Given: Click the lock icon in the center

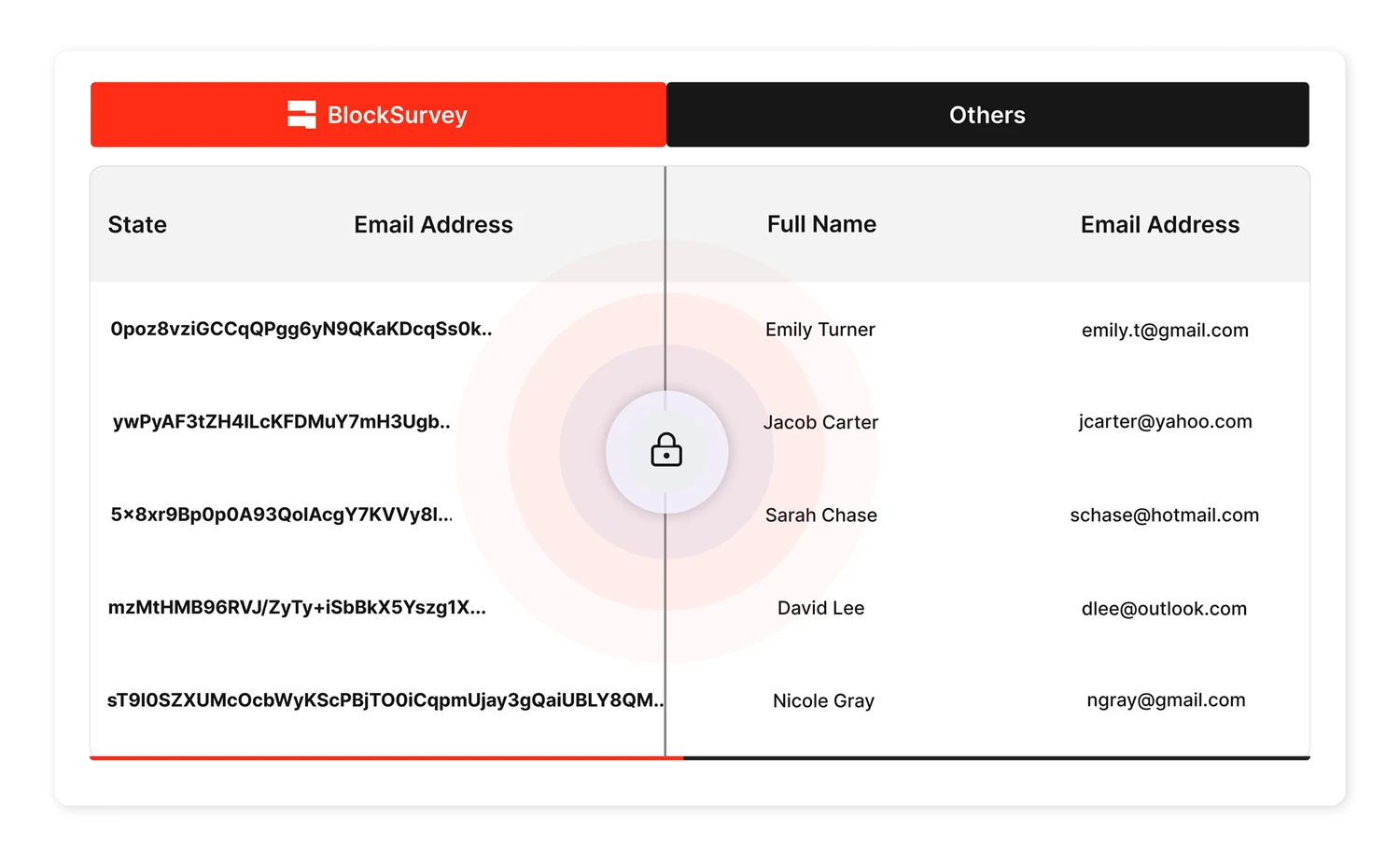Looking at the screenshot, I should click(666, 450).
